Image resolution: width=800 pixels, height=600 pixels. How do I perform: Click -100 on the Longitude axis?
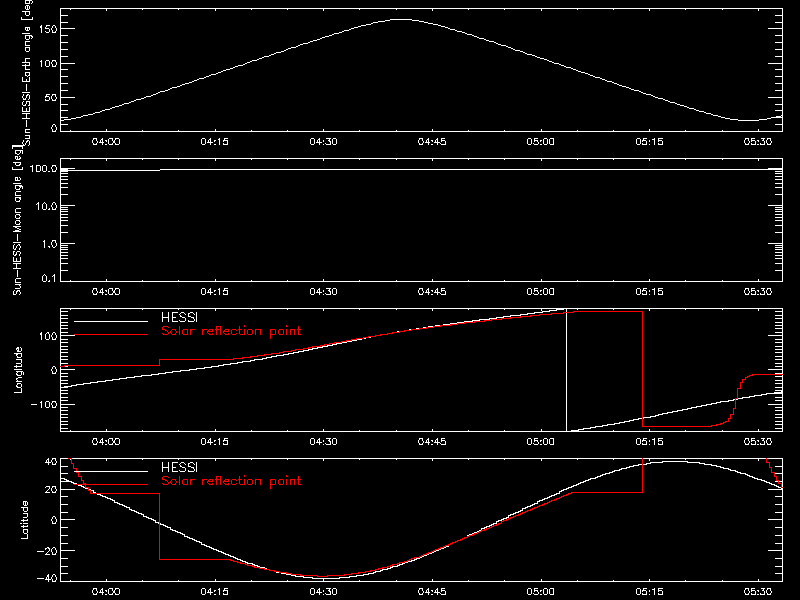click(44, 404)
